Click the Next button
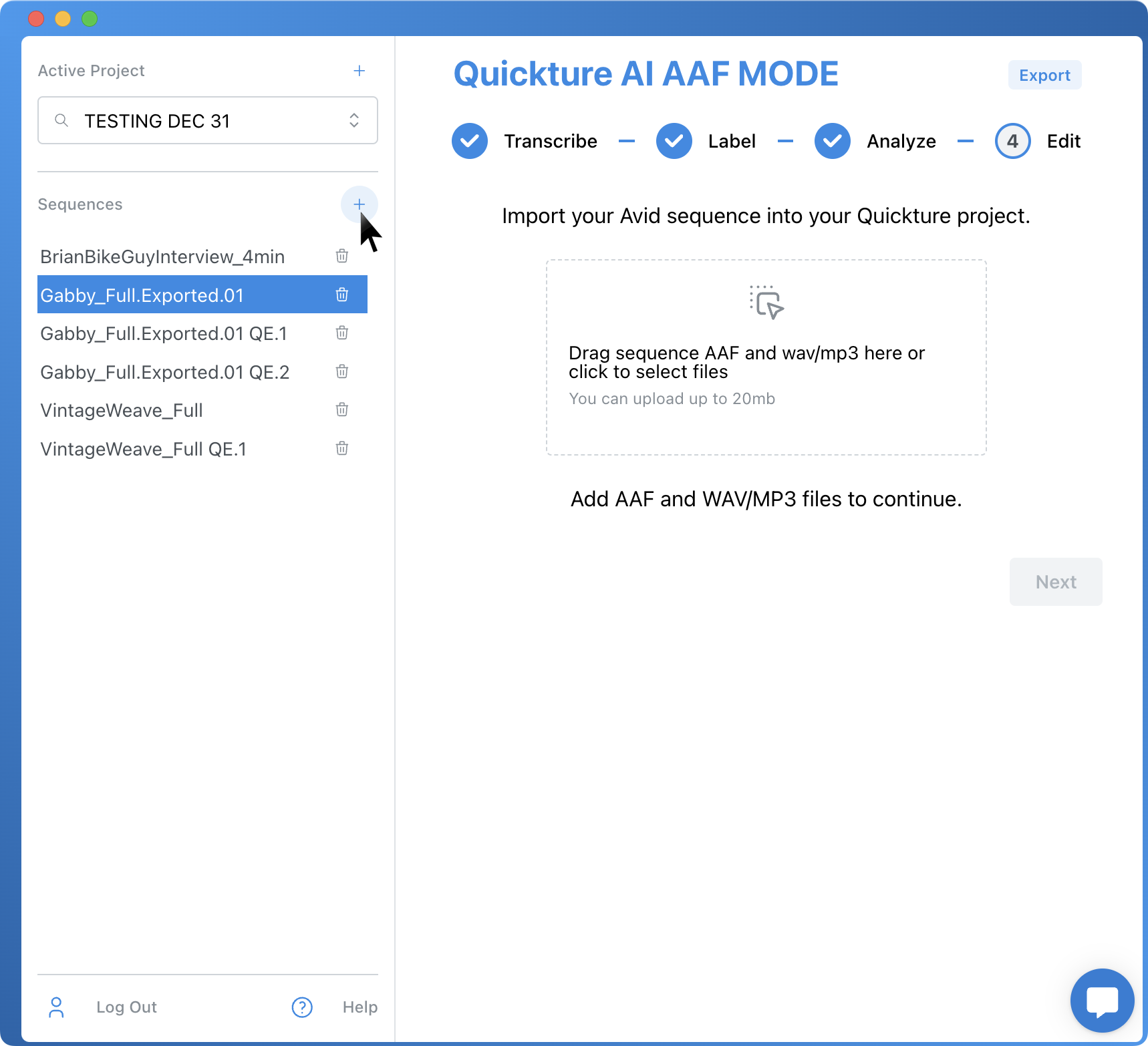This screenshot has height=1046, width=1148. pyautogui.click(x=1056, y=582)
